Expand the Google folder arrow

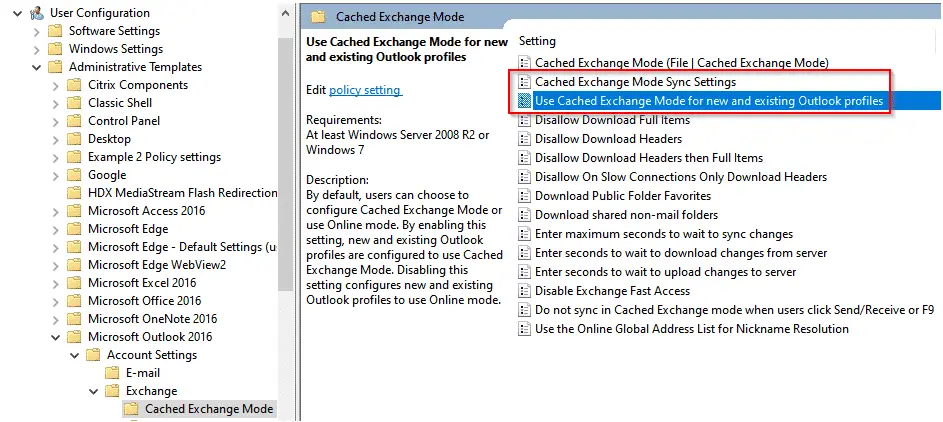pos(56,176)
